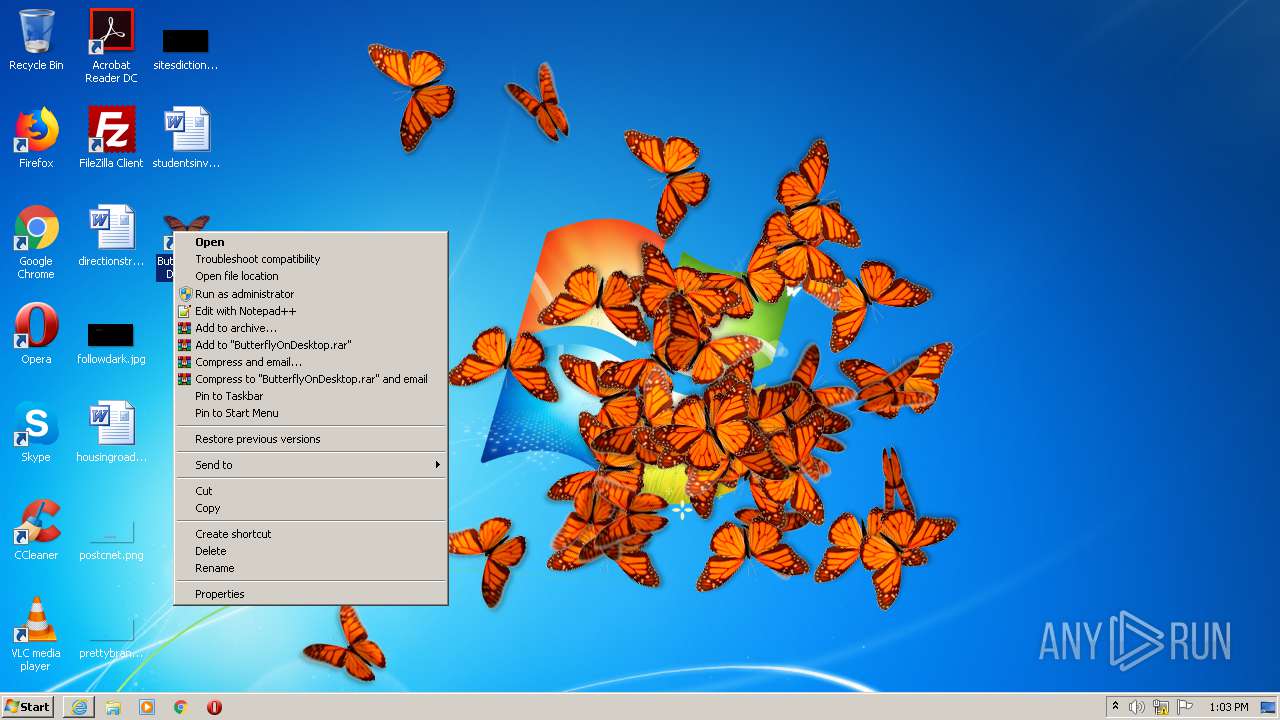This screenshot has height=720, width=1280.
Task: Click the network tray icon
Action: (x=1161, y=707)
